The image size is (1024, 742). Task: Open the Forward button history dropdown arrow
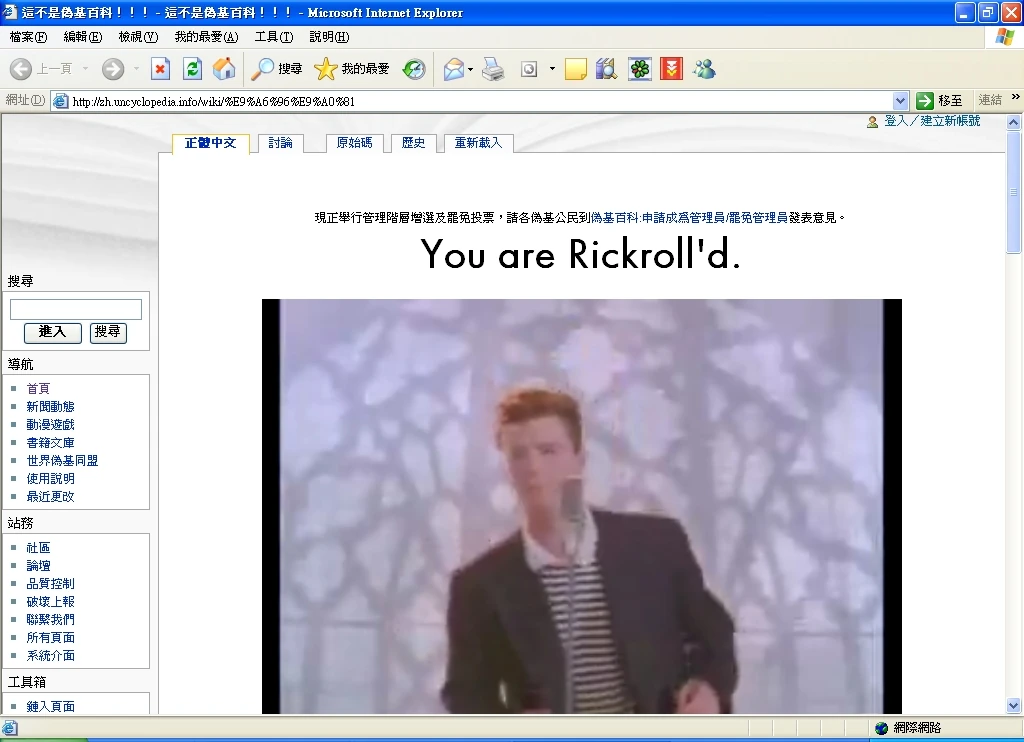(x=136, y=69)
